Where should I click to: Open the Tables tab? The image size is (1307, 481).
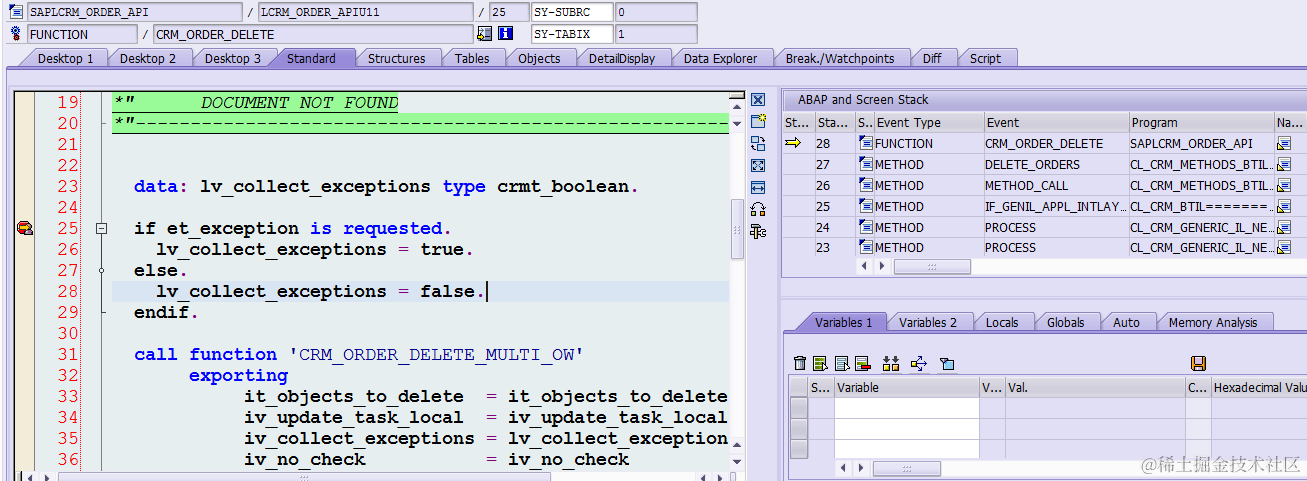[x=472, y=58]
